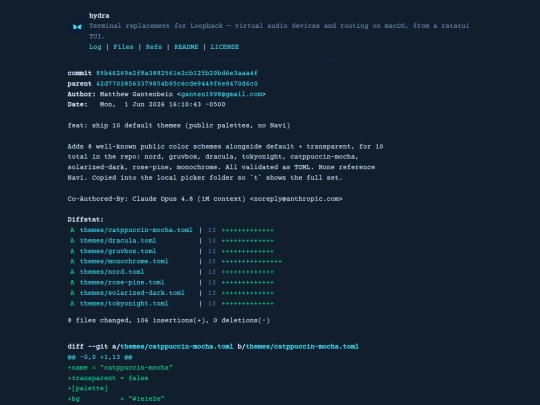The image size is (540, 405).
Task: Click the added line '+[palette]'
Action: point(88,388)
